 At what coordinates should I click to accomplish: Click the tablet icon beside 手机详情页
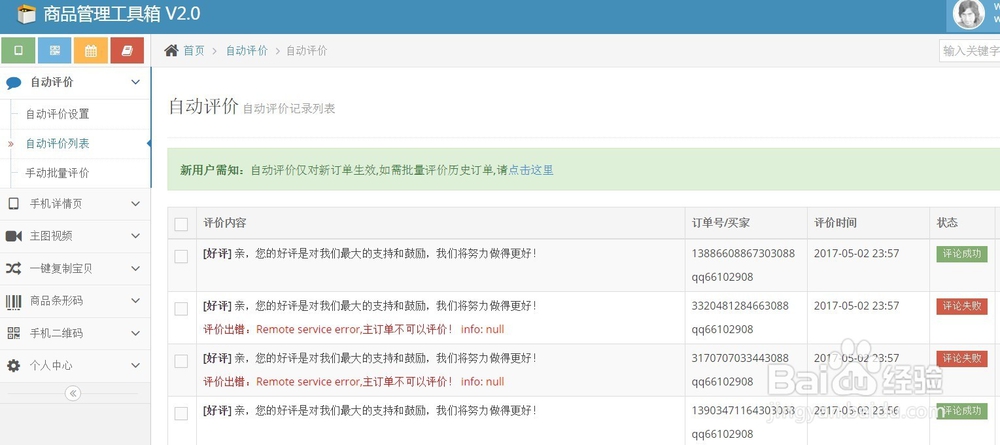pyautogui.click(x=13, y=204)
